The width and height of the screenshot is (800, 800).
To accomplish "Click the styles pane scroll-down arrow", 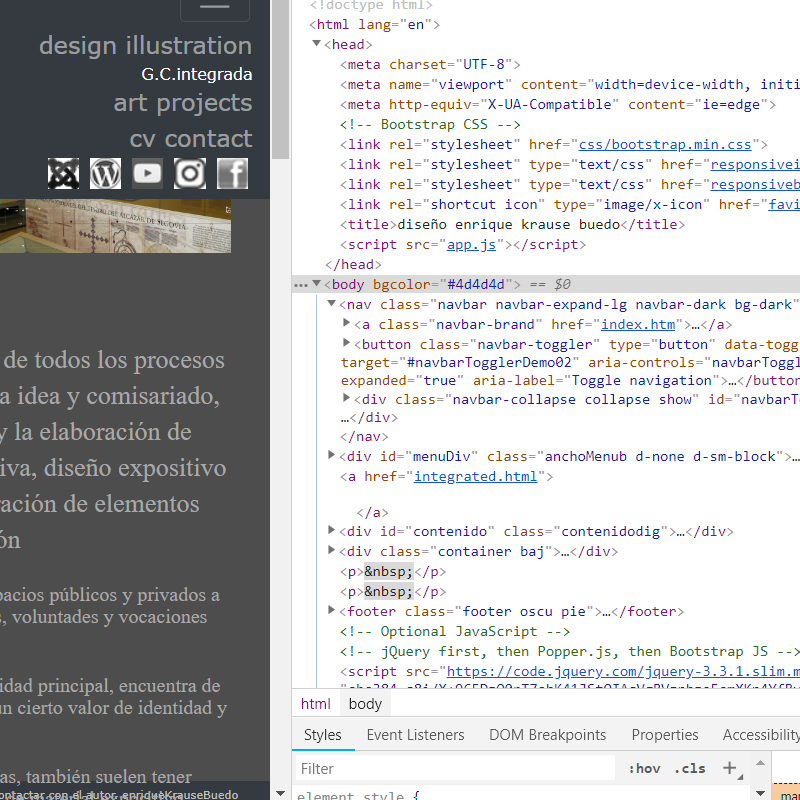I will pos(760,793).
